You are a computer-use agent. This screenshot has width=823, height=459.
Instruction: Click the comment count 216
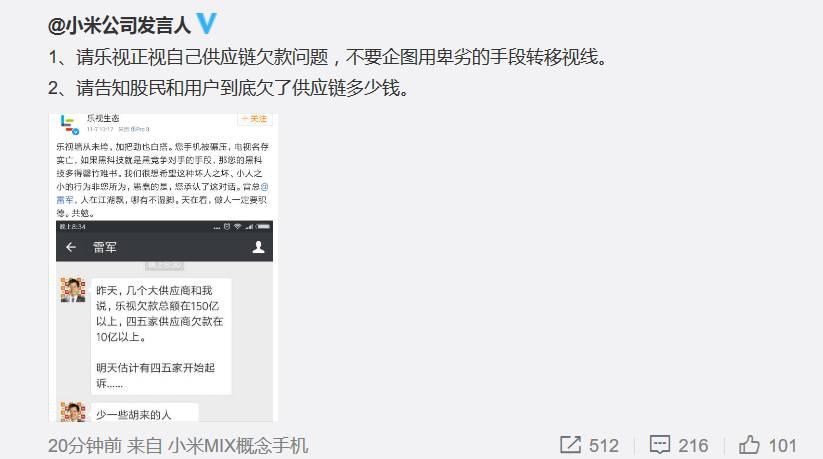click(693, 446)
